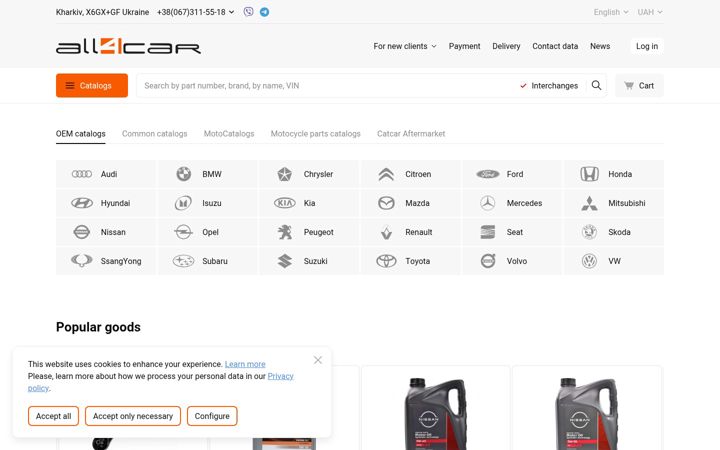Open the UAH currency dropdown
This screenshot has width=720, height=450.
click(x=650, y=12)
